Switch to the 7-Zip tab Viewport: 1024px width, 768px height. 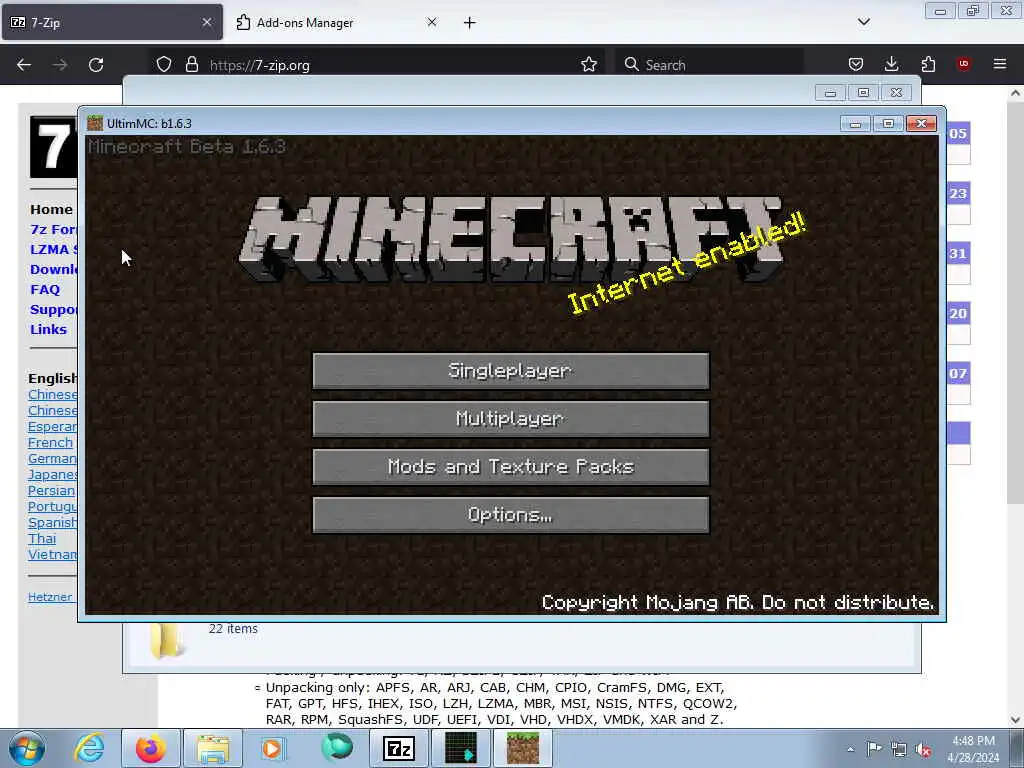tap(112, 22)
